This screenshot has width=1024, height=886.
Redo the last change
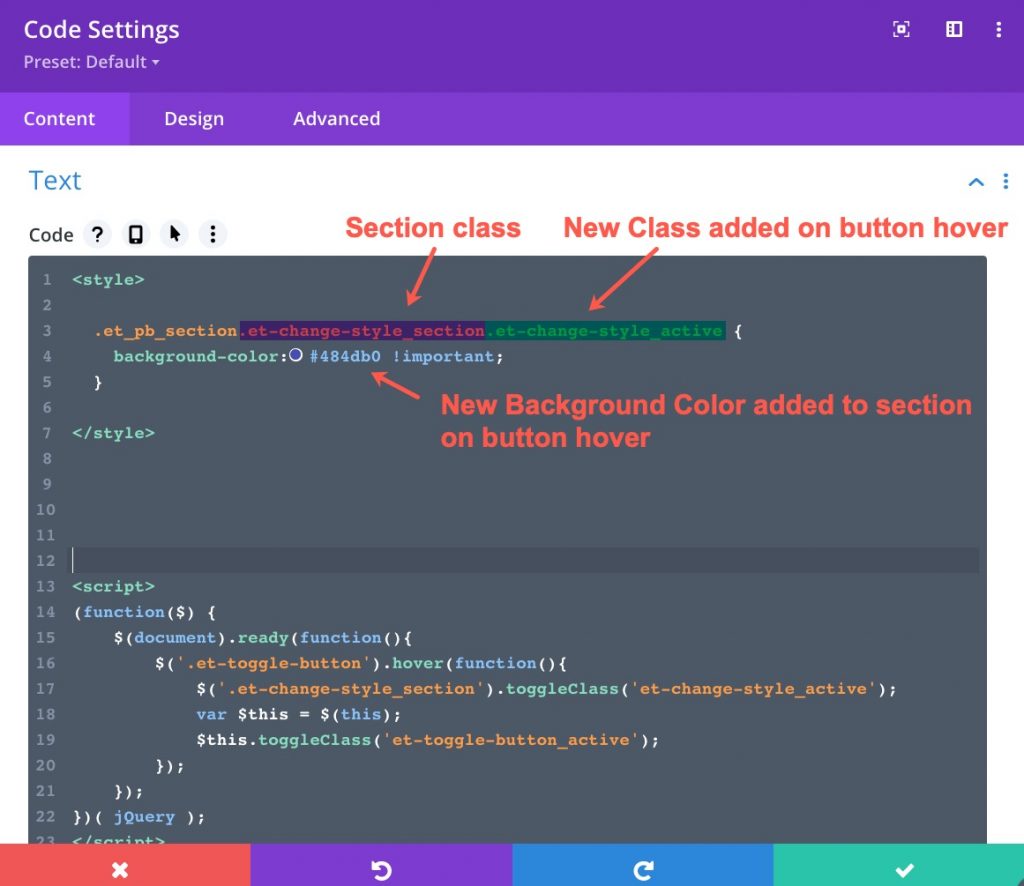[x=643, y=869]
